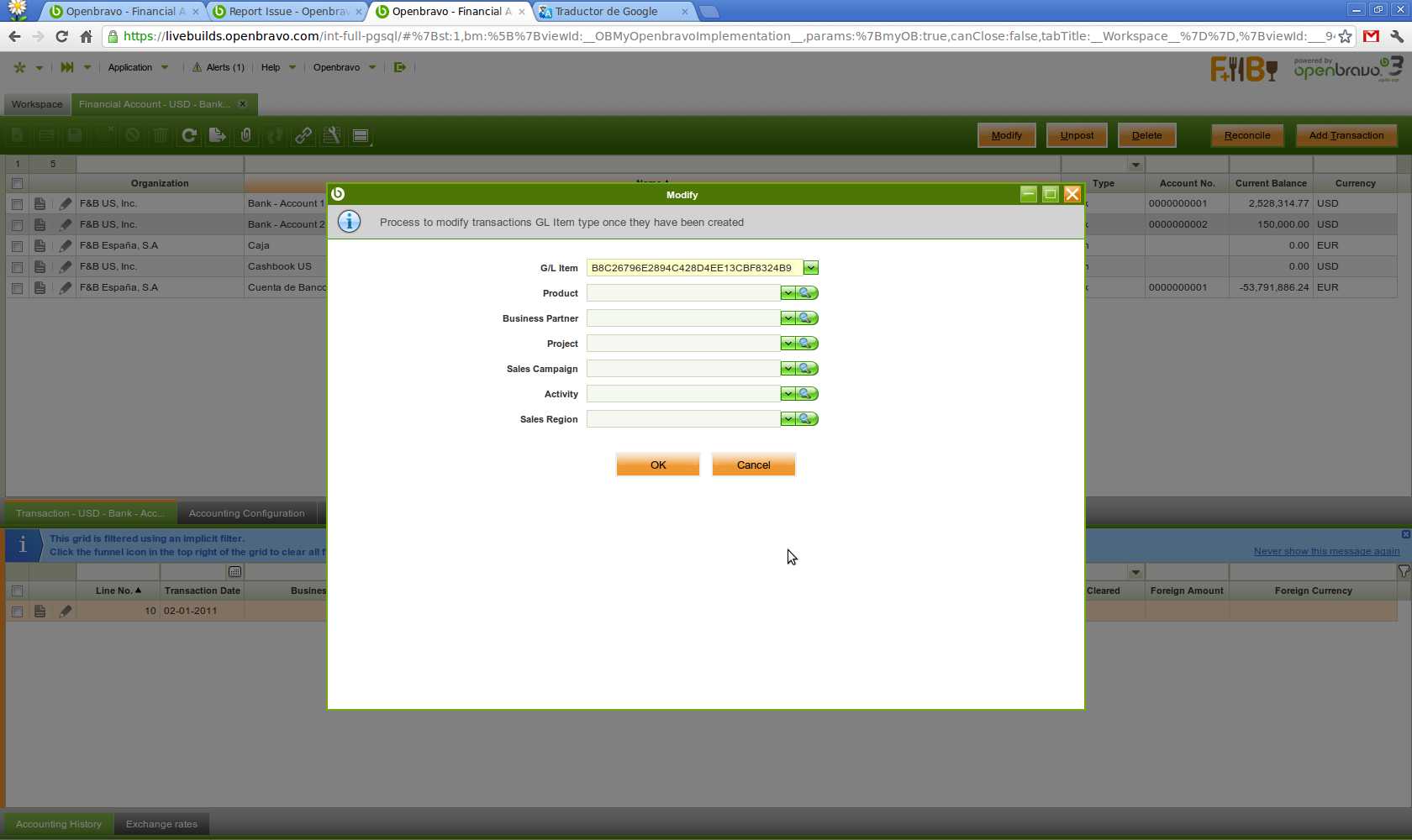Tick the checkbox for transaction line 10
The height and width of the screenshot is (840, 1412).
click(17, 612)
